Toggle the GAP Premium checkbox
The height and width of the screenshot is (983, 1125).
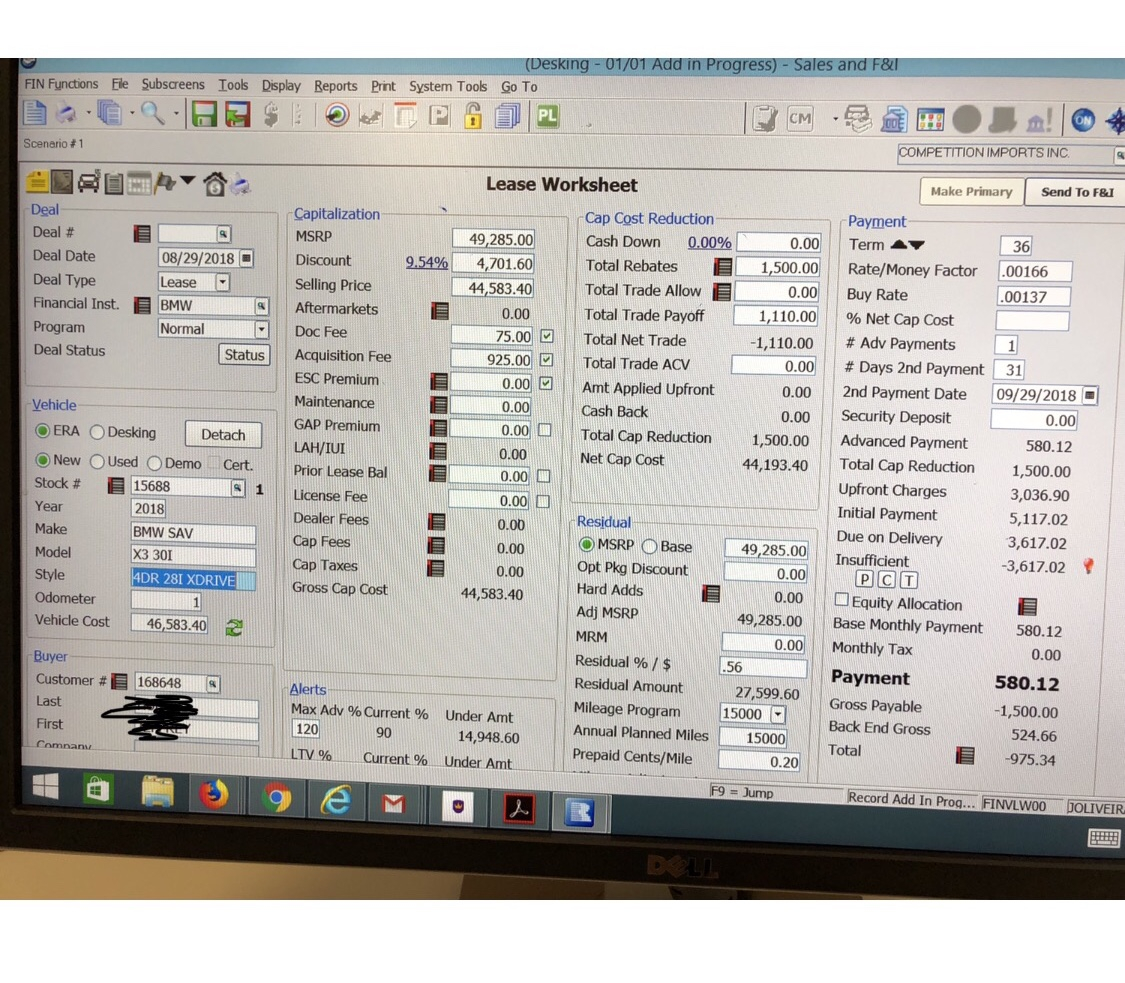click(545, 430)
